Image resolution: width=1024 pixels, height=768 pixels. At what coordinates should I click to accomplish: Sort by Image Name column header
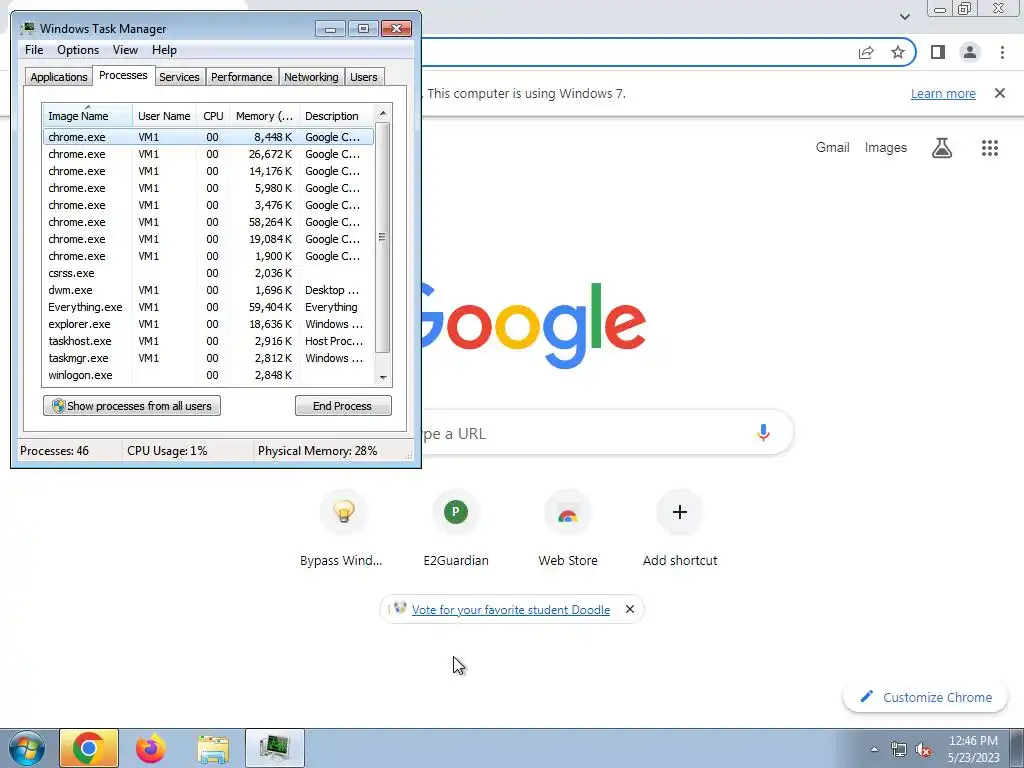click(87, 116)
